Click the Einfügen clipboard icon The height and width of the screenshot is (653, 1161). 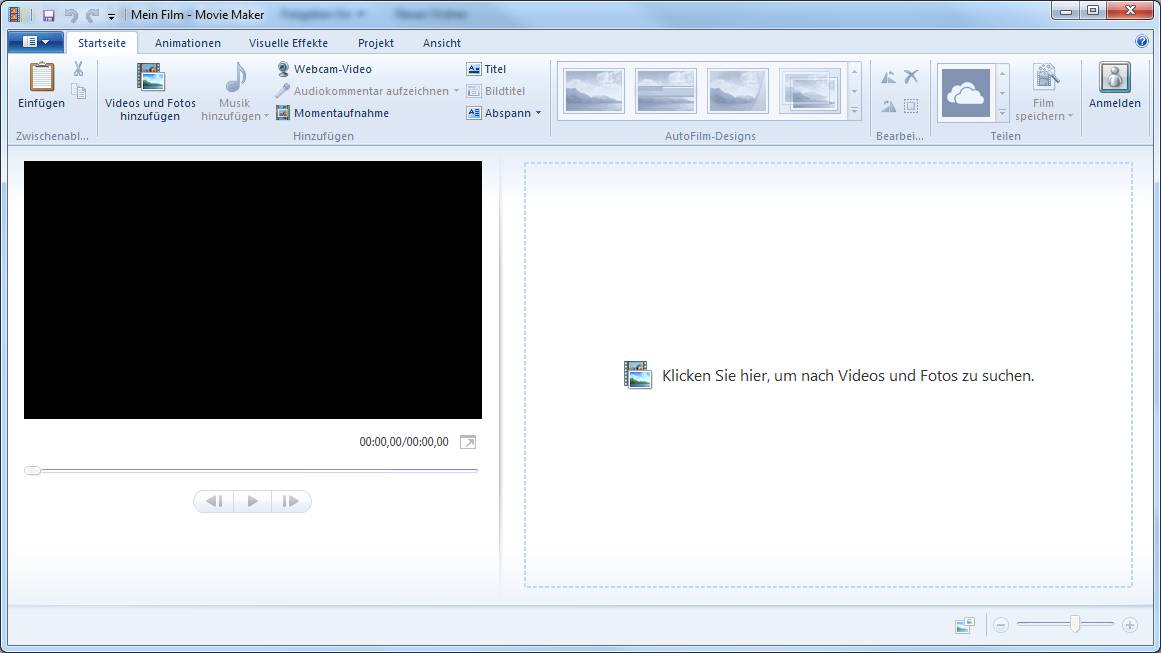41,78
